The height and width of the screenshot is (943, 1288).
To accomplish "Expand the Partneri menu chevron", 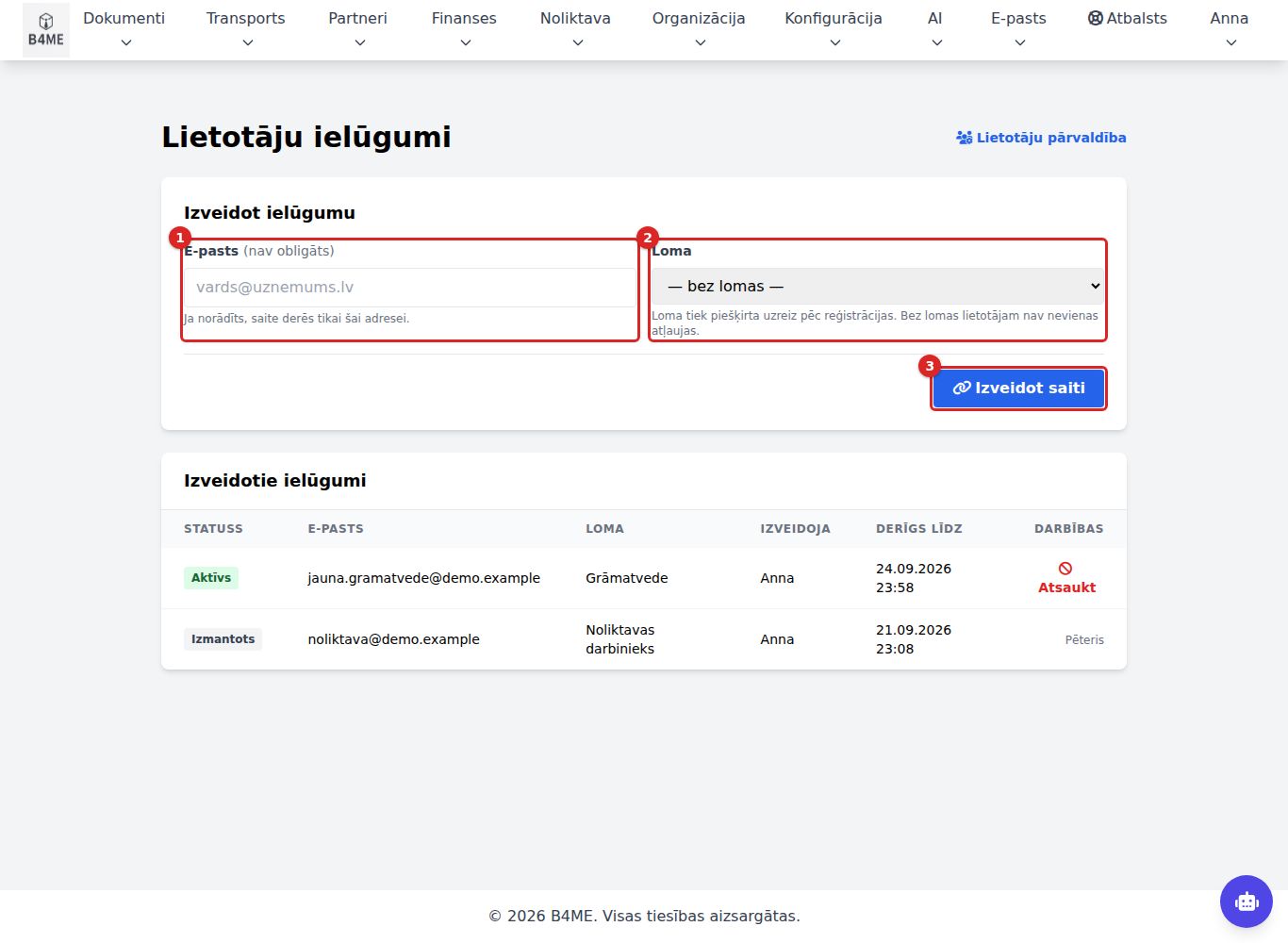I will click(360, 42).
